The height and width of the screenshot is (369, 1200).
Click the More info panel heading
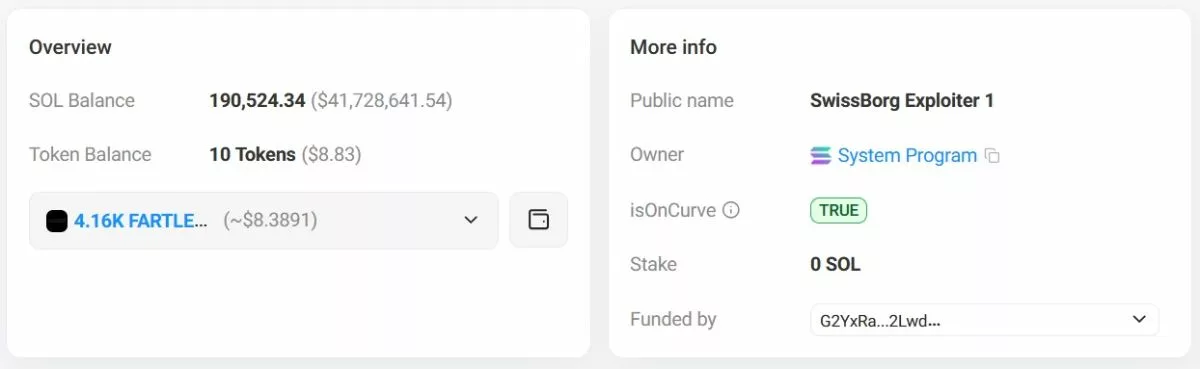(673, 47)
